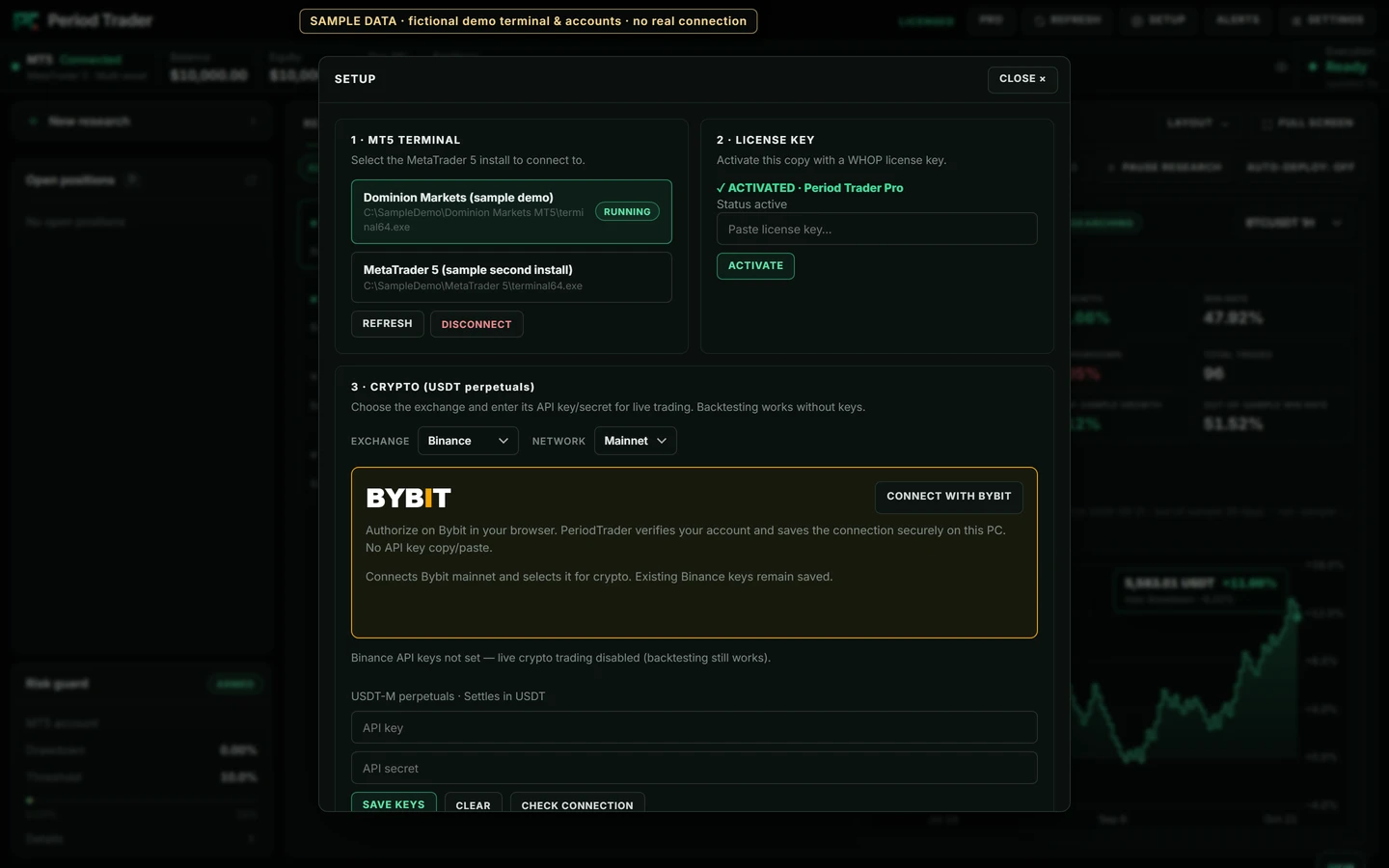Open the Layout dropdown behind the dialog
Image resolution: width=1389 pixels, height=868 pixels.
1197,123
